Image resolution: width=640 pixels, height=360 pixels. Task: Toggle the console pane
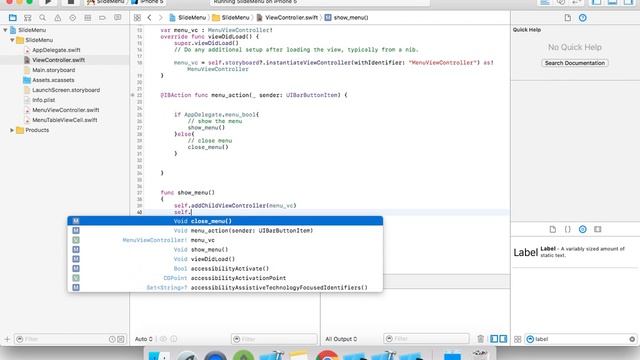pyautogui.click(x=503, y=339)
